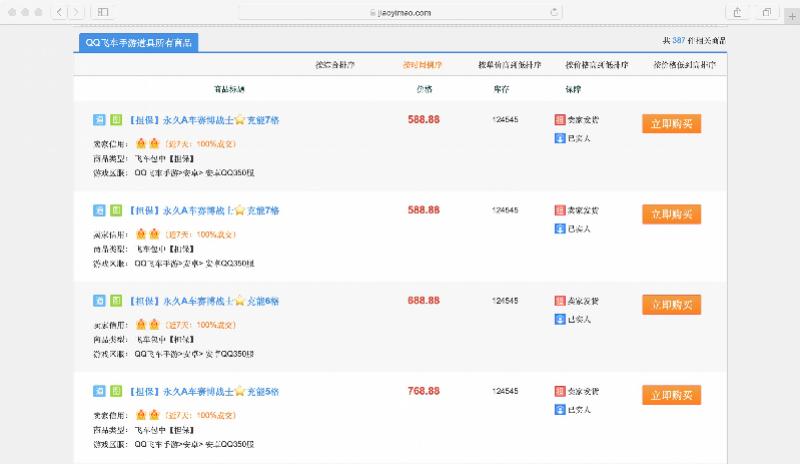
Task: Sort by 按价格低到高排序
Action: [x=684, y=65]
